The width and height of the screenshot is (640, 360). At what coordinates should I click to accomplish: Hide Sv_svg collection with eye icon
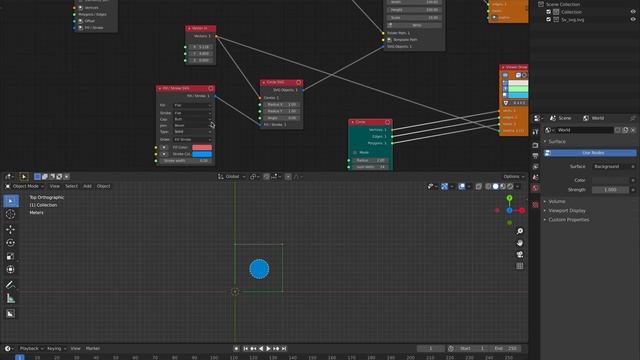pos(633,20)
